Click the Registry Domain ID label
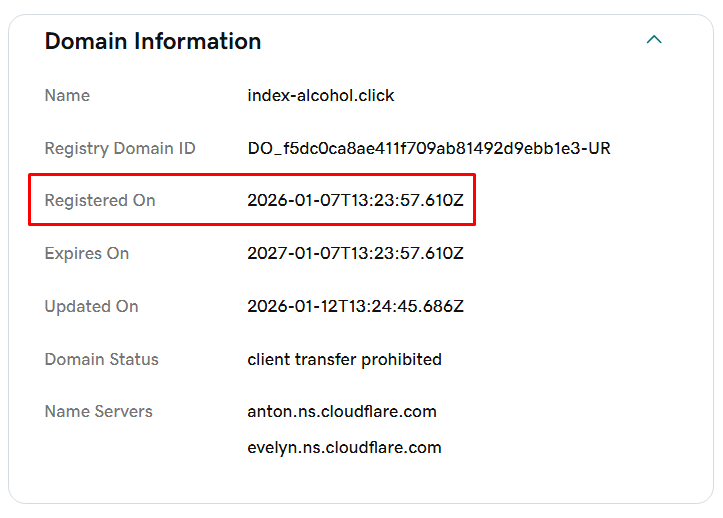Screen dimensions: 723x518 (x=120, y=149)
